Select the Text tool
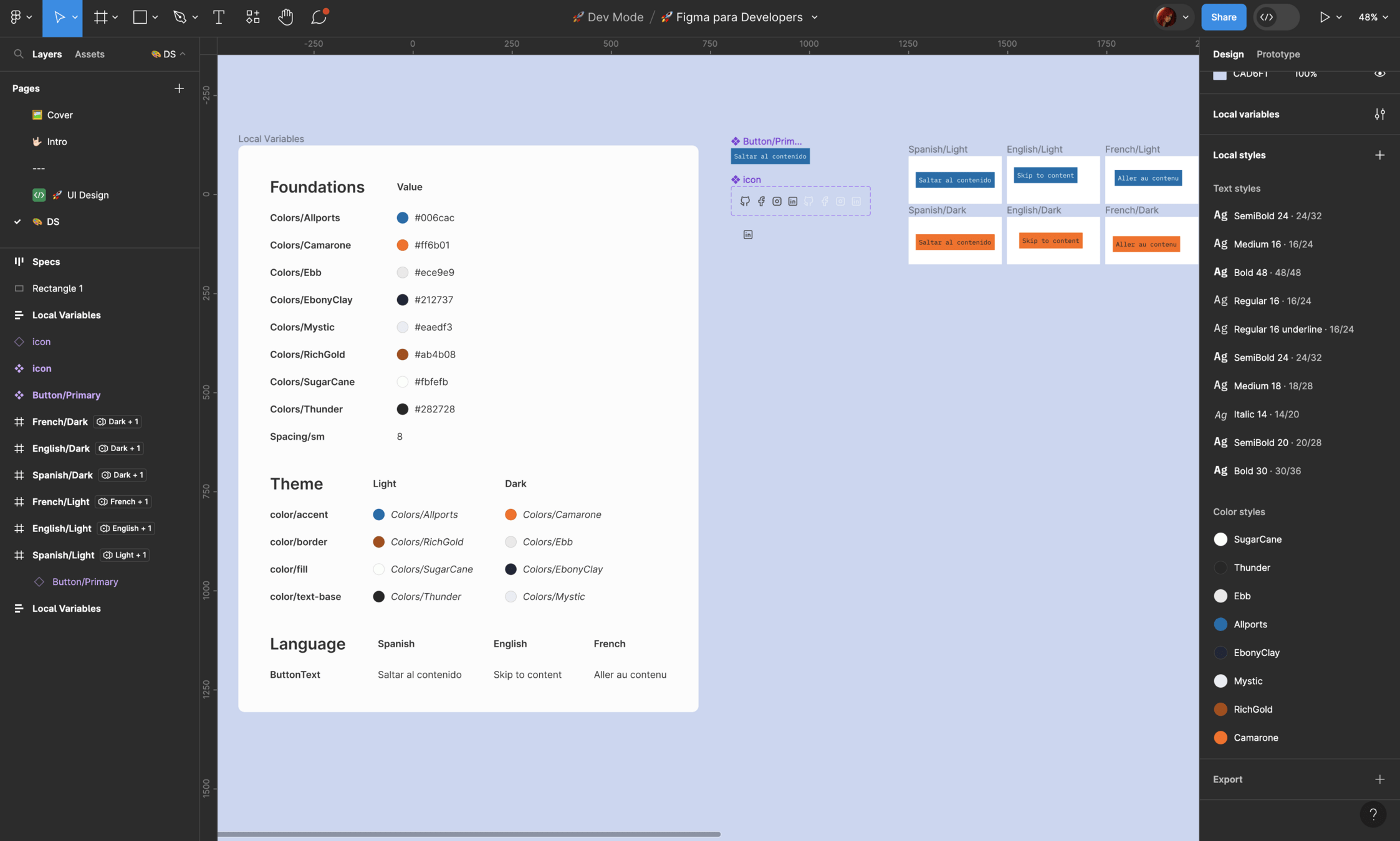The width and height of the screenshot is (1400, 841). point(218,17)
